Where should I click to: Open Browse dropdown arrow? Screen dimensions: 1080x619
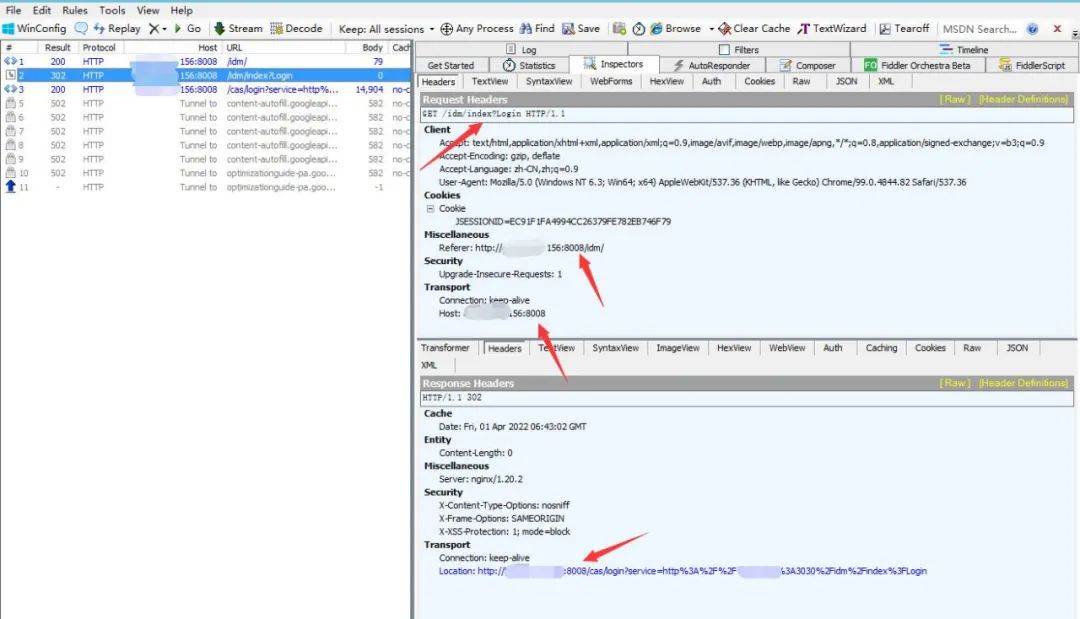click(x=711, y=29)
